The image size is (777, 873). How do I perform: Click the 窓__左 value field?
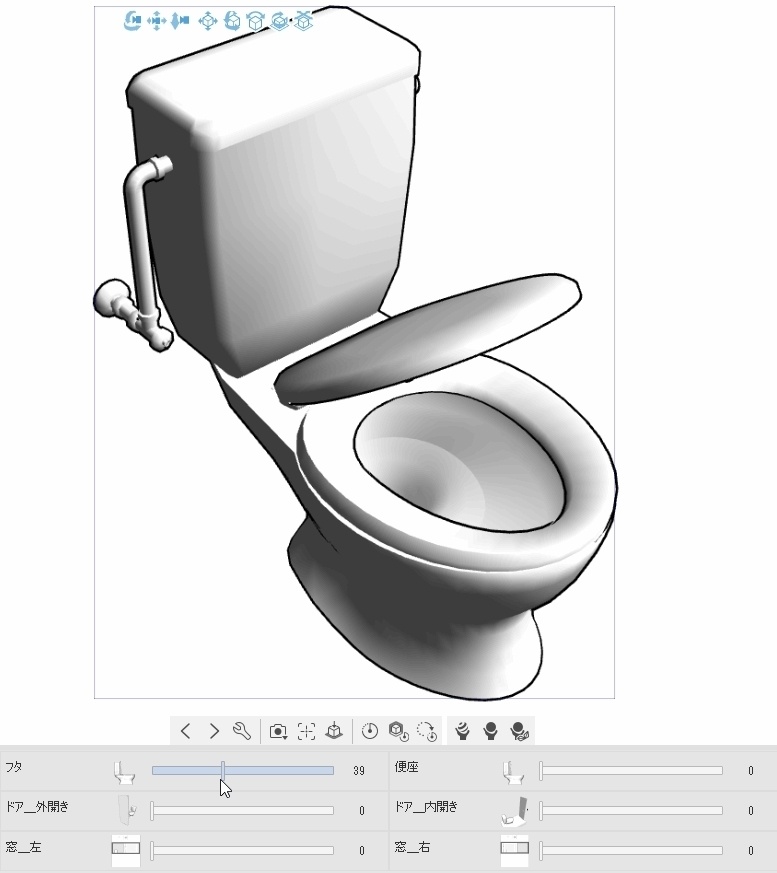(362, 851)
